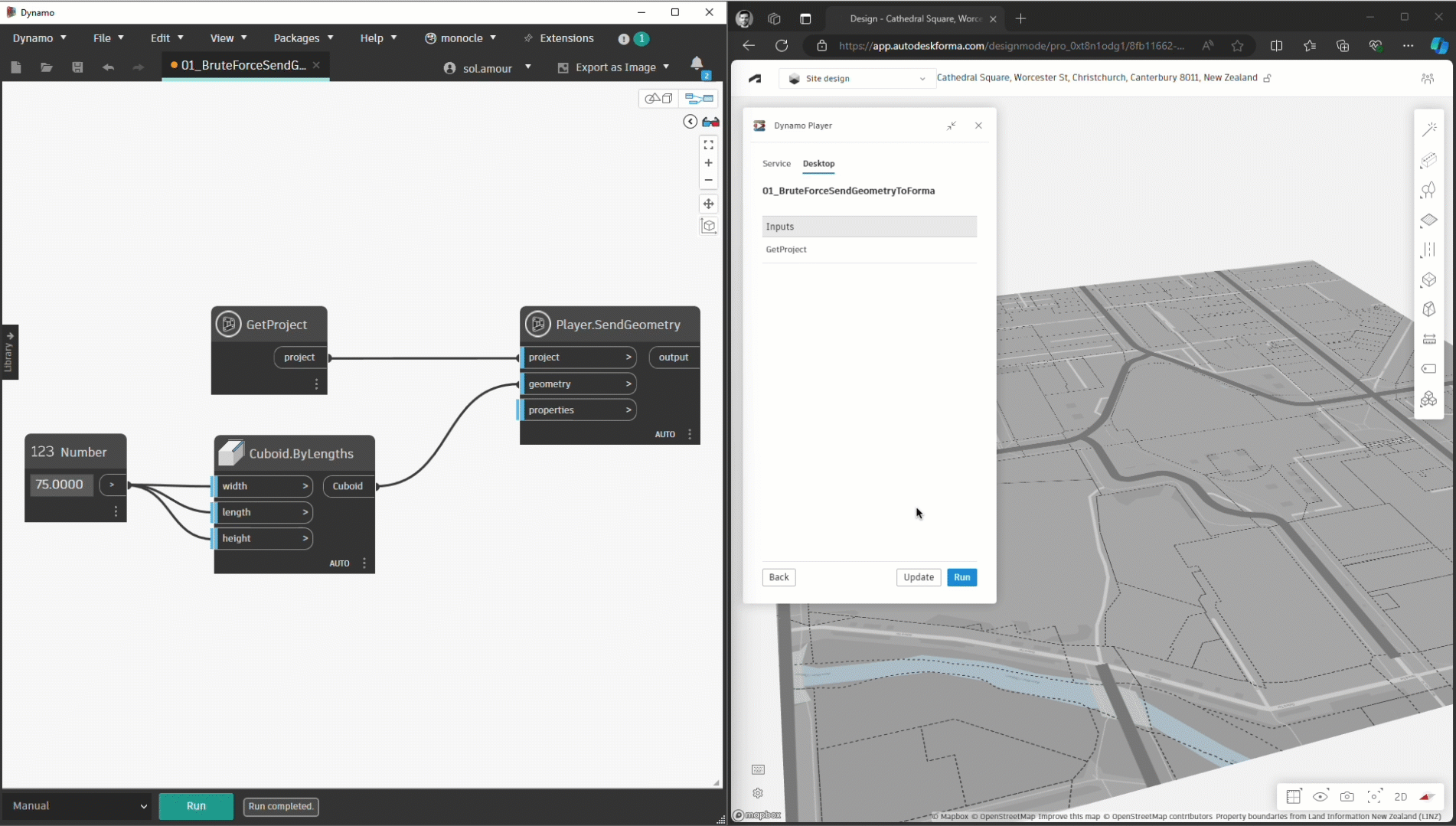Toggle 2D view in Forma

(1400, 797)
